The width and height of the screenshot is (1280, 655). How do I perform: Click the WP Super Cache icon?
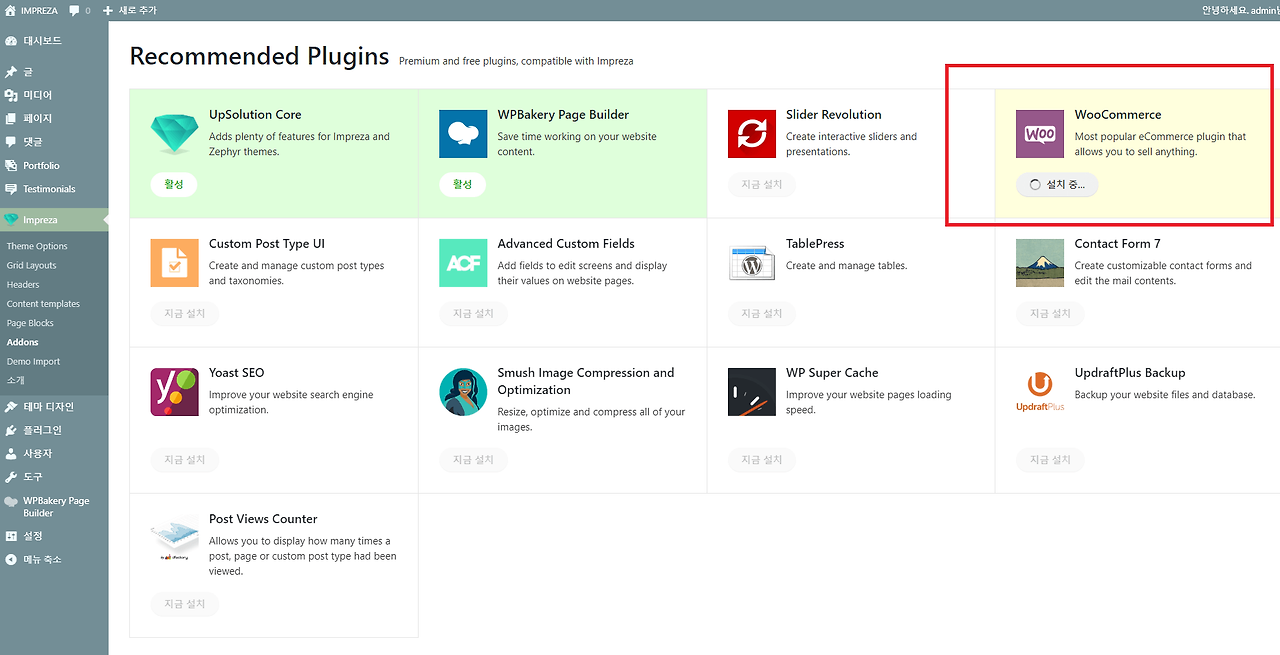click(x=752, y=392)
